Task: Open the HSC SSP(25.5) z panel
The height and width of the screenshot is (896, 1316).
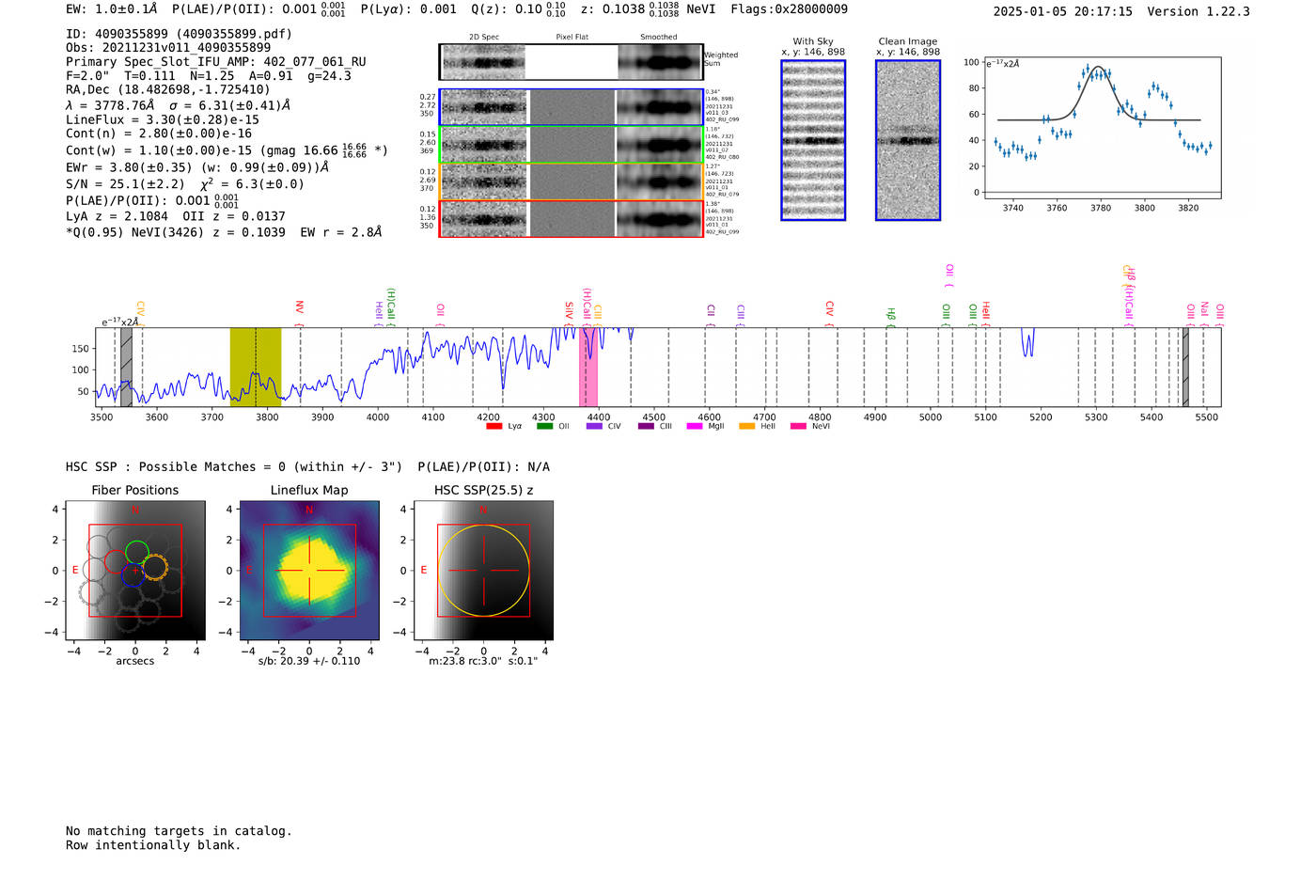Action: click(483, 571)
